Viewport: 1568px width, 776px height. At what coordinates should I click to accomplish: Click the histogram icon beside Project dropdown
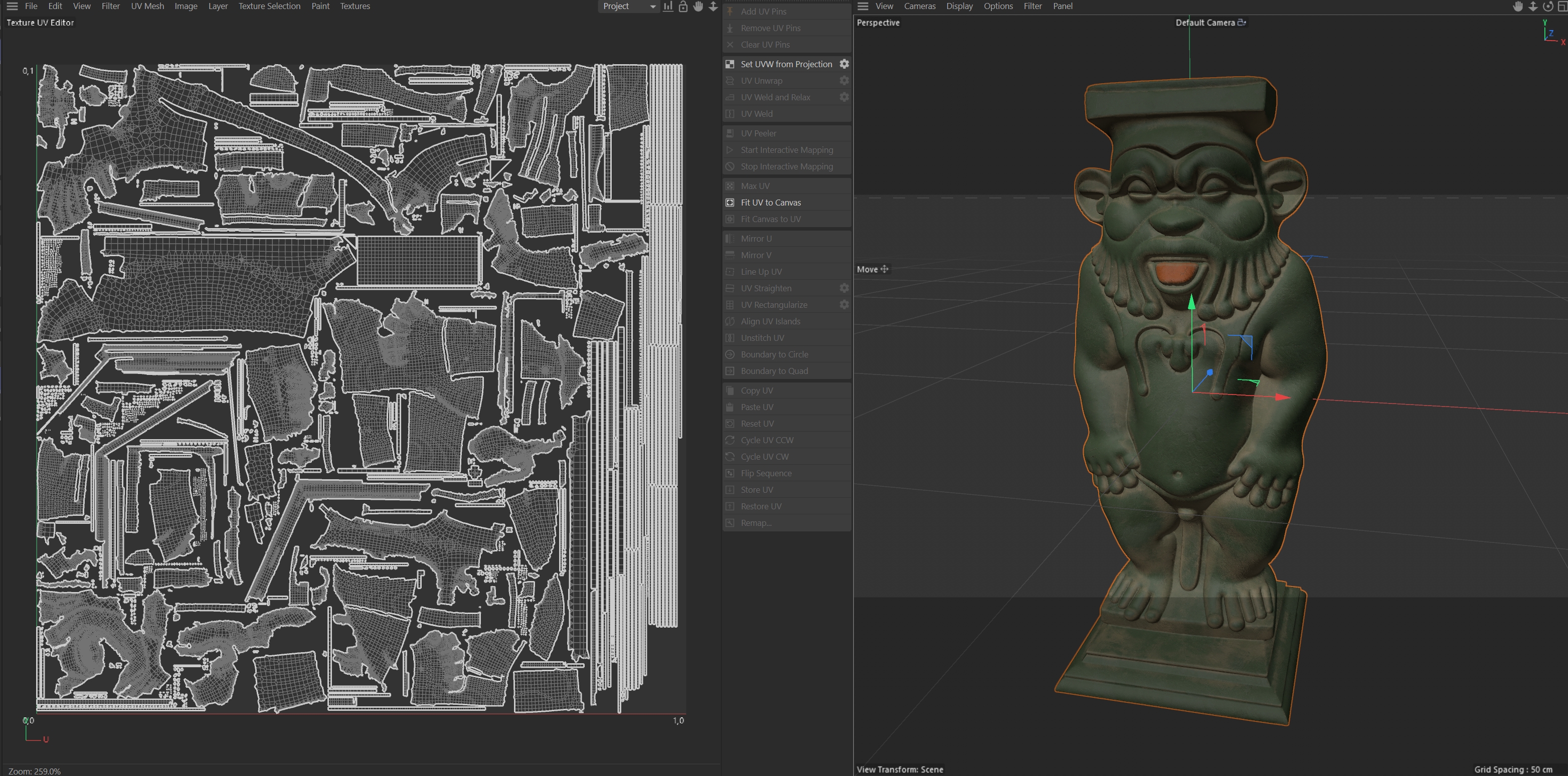668,6
